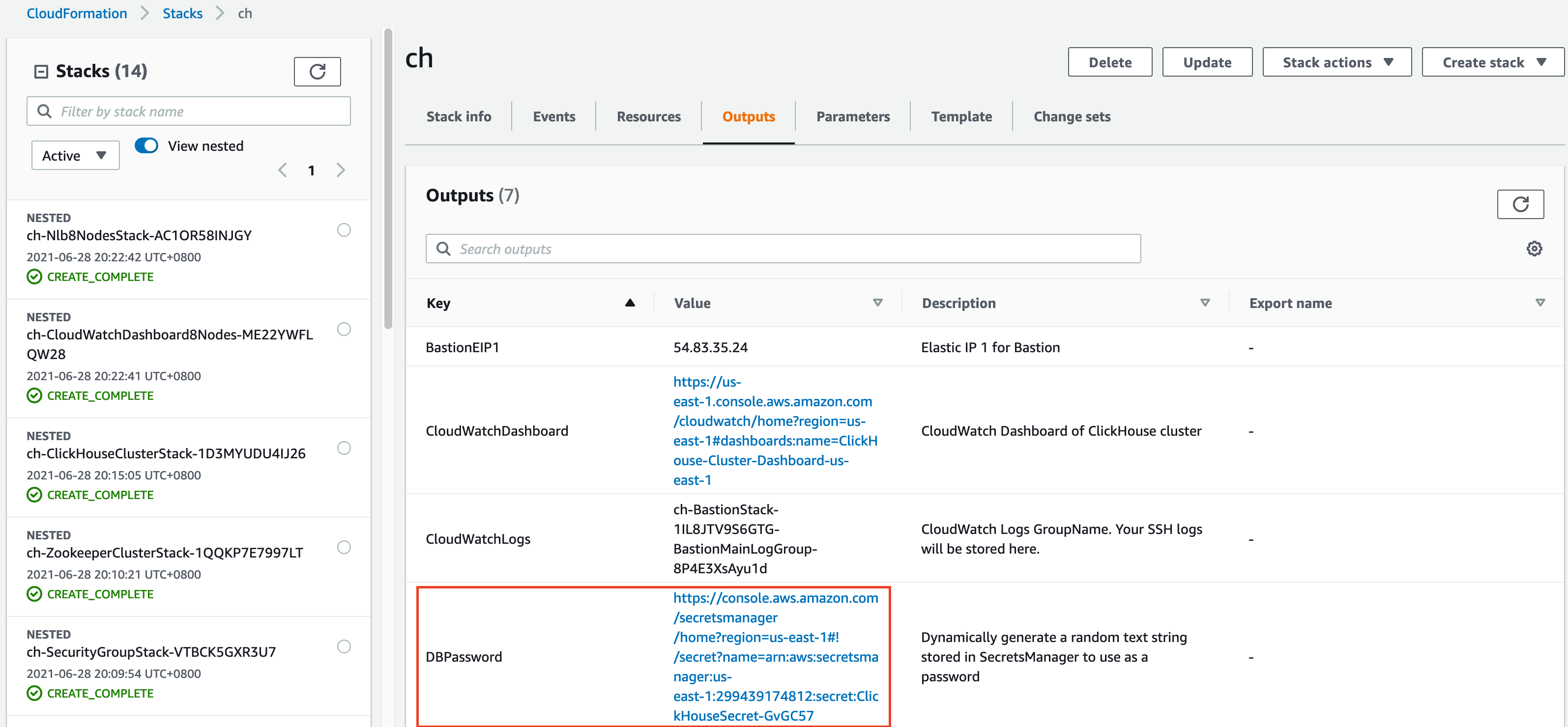
Task: Click the Key column header
Action: tap(438, 303)
